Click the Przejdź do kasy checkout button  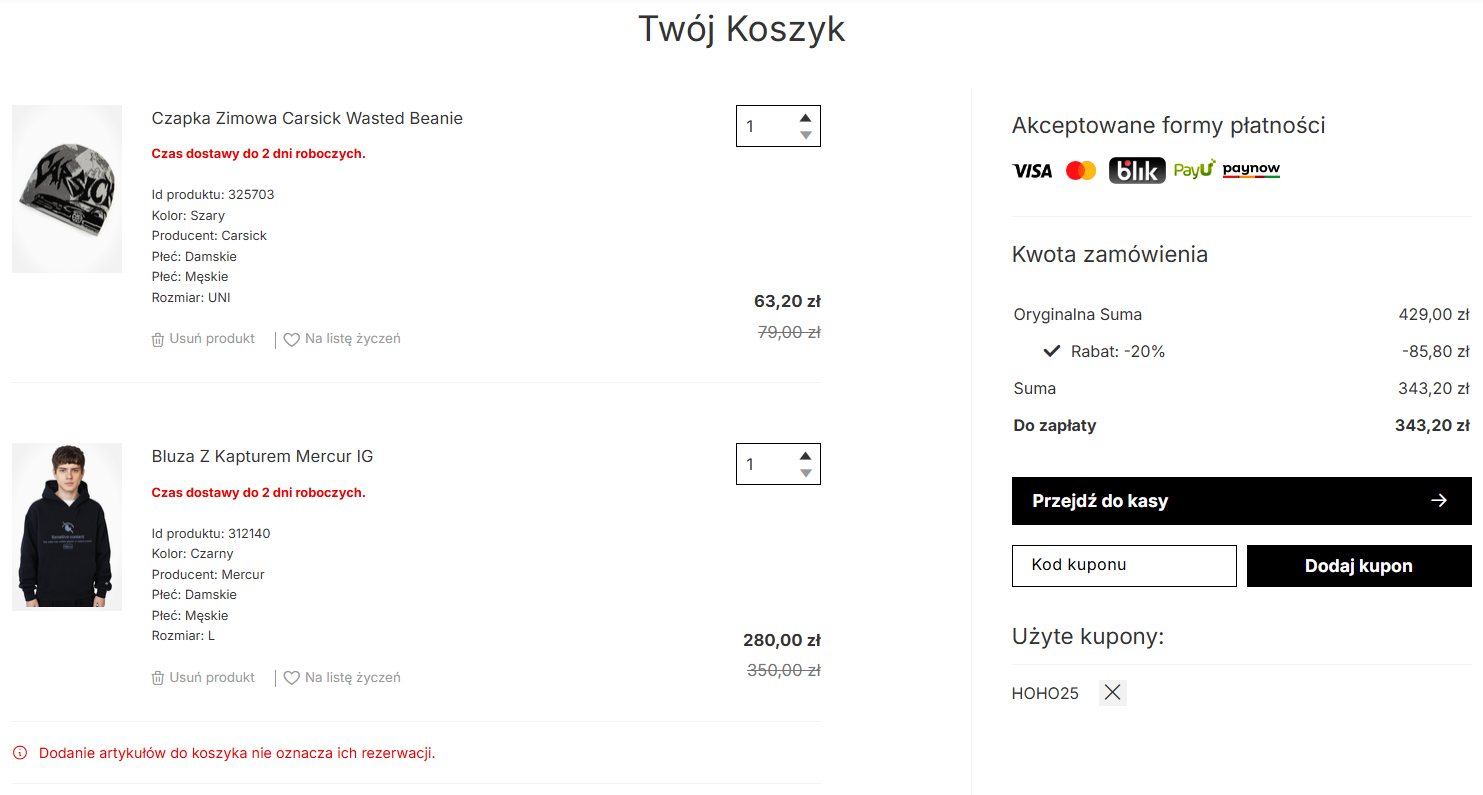pyautogui.click(x=1241, y=501)
